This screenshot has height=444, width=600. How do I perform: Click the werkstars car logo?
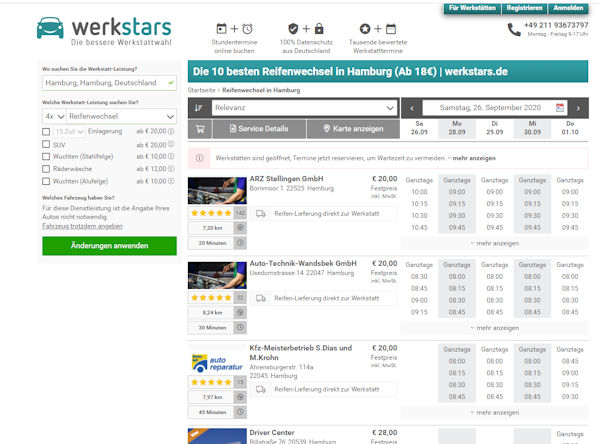point(50,28)
